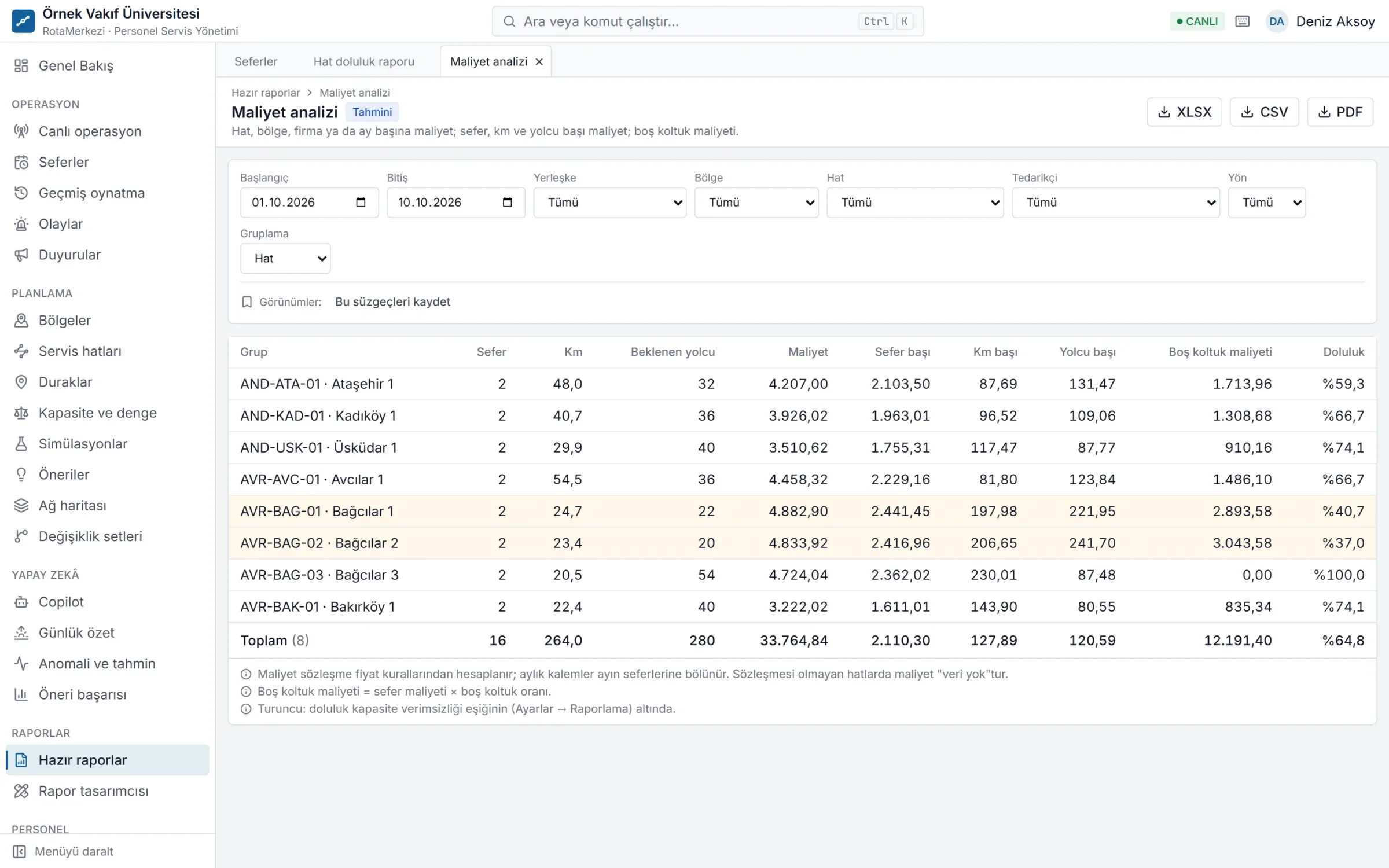The image size is (1389, 868).
Task: Open Bölgeler in the planning section
Action: pos(107,321)
